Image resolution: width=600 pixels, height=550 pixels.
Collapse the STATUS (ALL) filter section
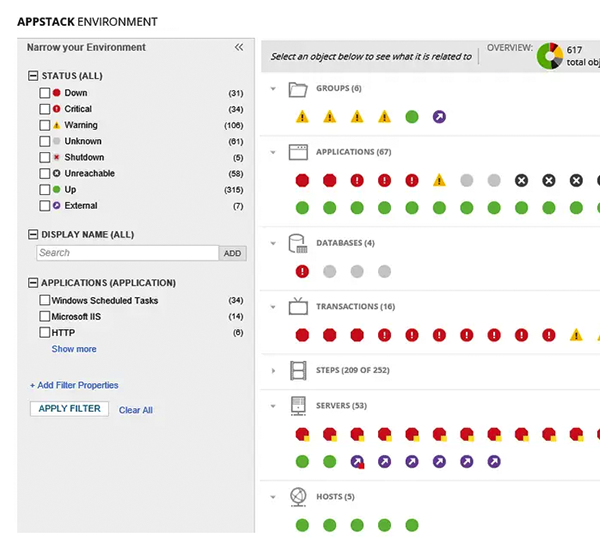tap(33, 75)
